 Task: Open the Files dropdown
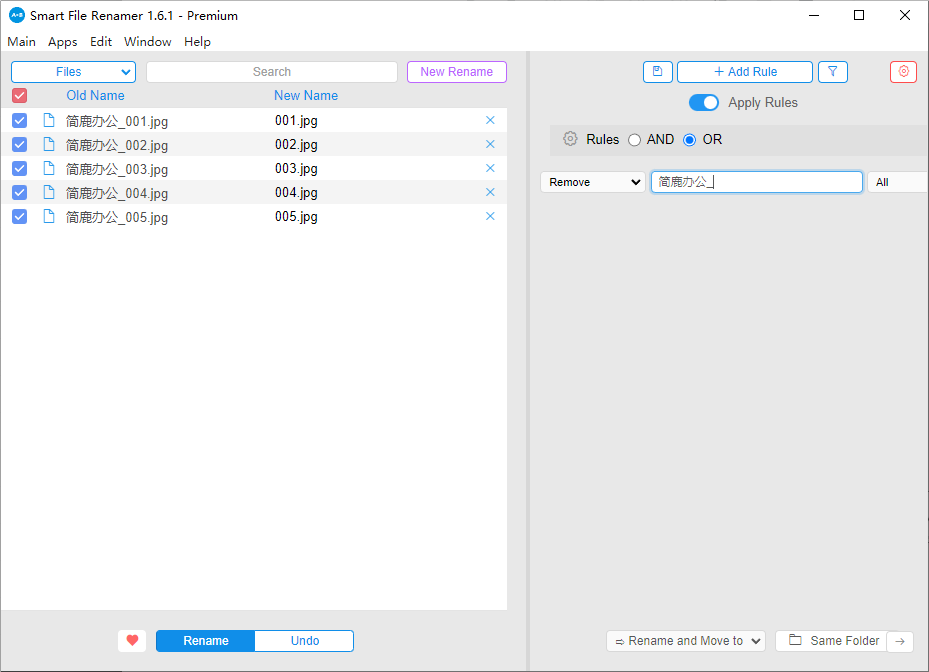73,72
